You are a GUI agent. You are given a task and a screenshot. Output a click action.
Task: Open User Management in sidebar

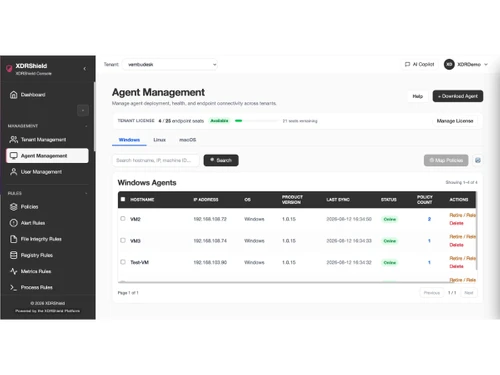coord(47,172)
